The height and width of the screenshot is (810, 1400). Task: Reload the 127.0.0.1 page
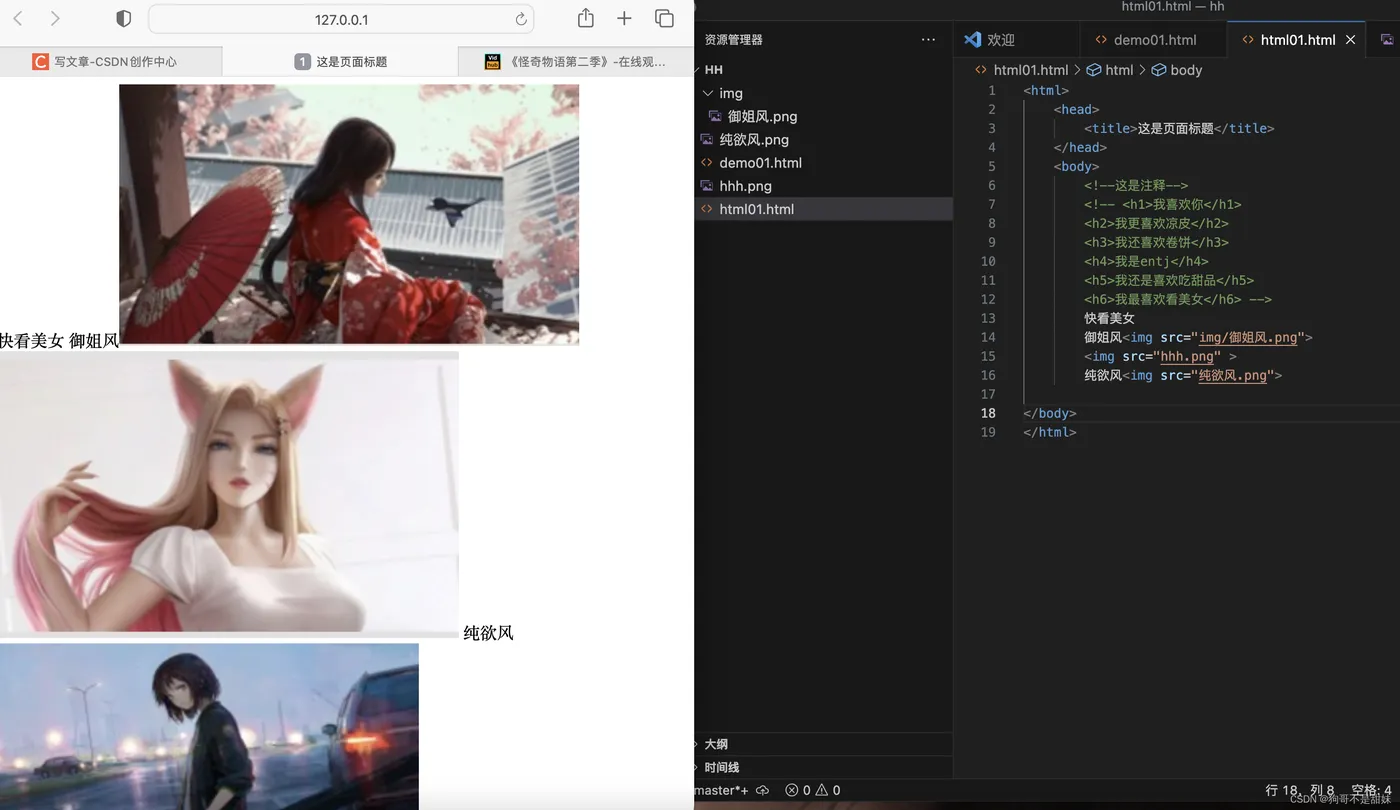coord(521,19)
